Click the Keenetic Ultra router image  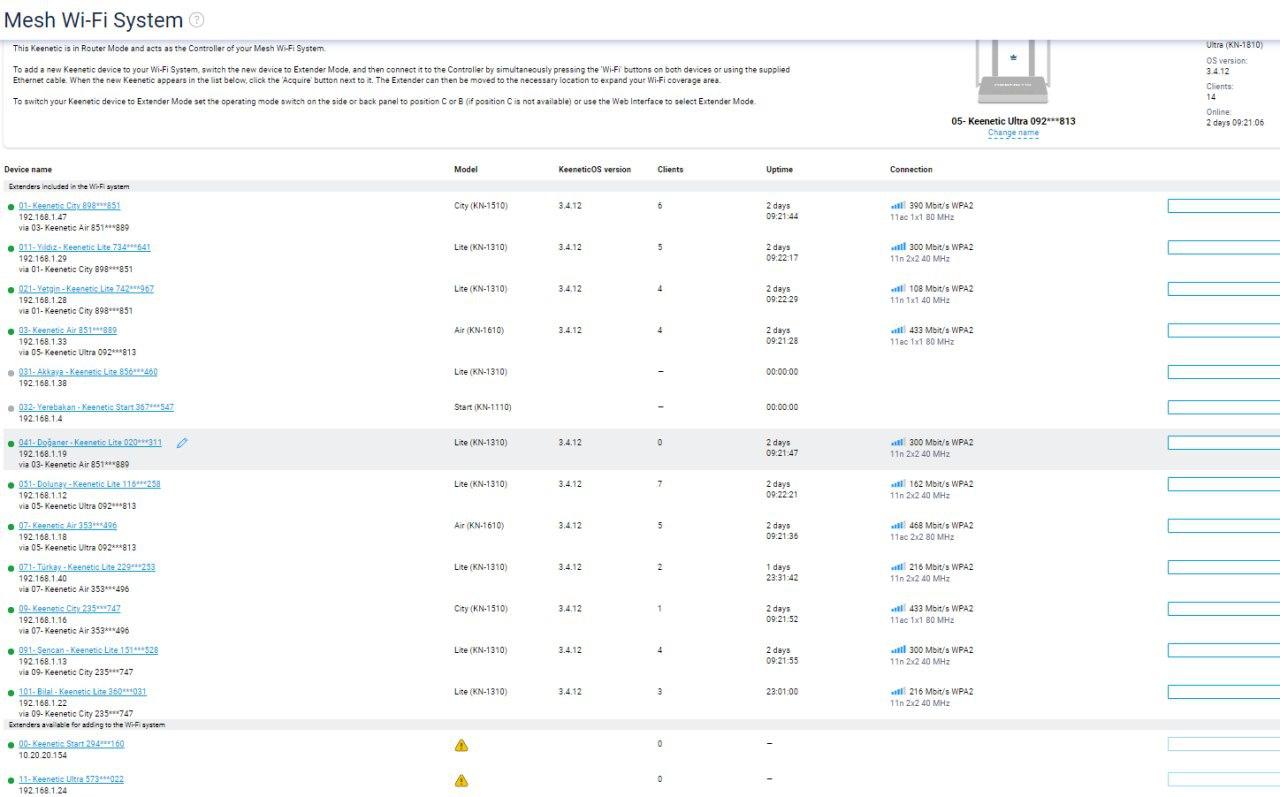1013,73
